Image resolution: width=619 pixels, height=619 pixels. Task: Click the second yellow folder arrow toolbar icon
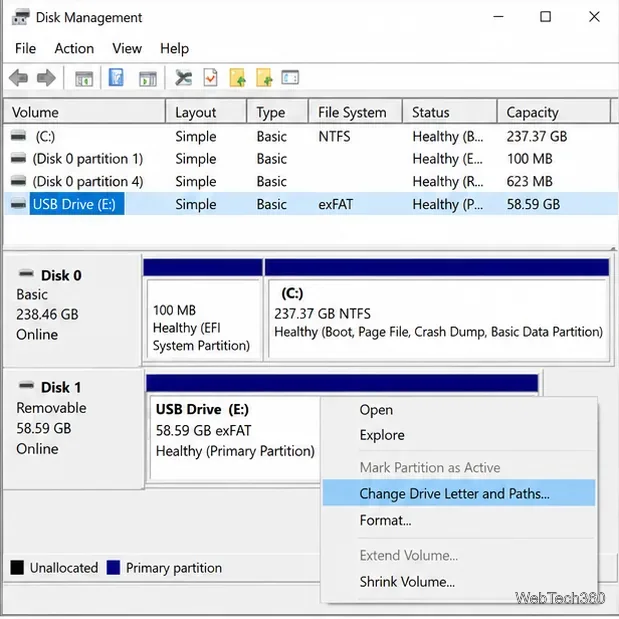pos(264,77)
